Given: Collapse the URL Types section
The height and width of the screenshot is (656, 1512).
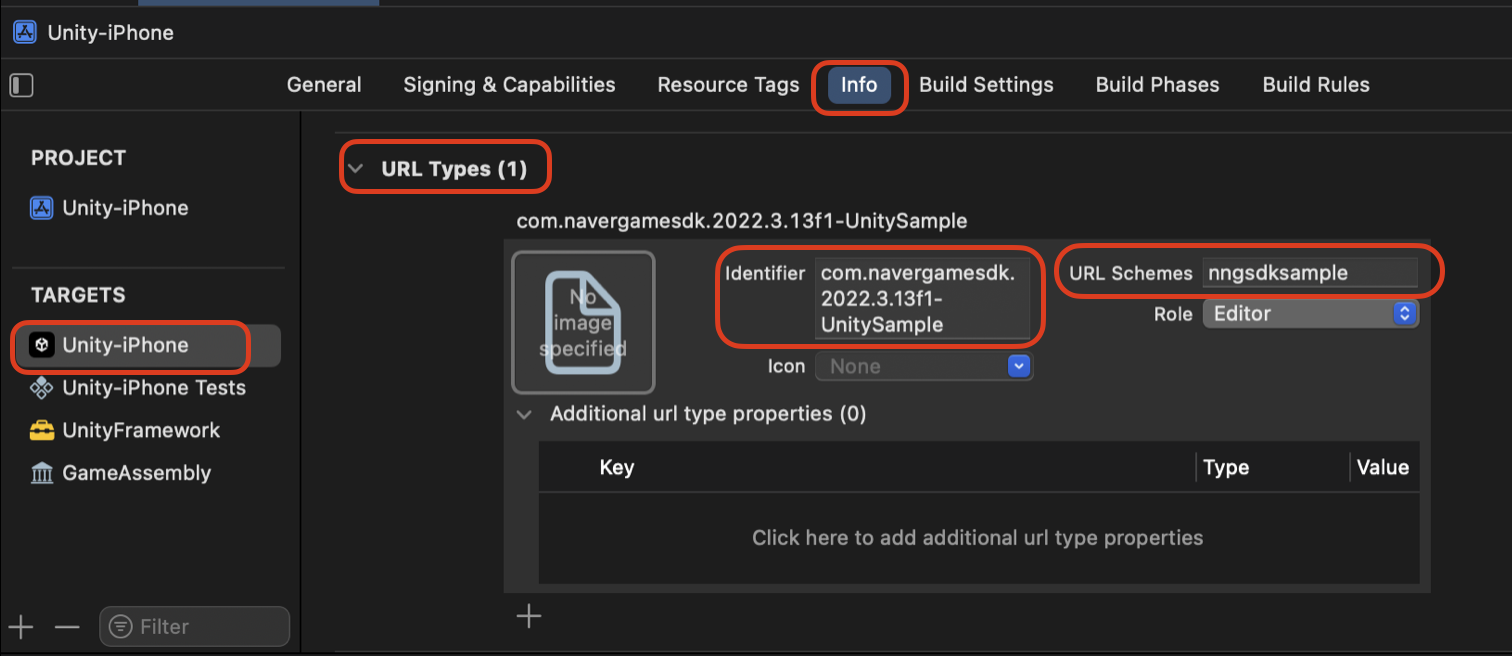Looking at the screenshot, I should tap(355, 169).
